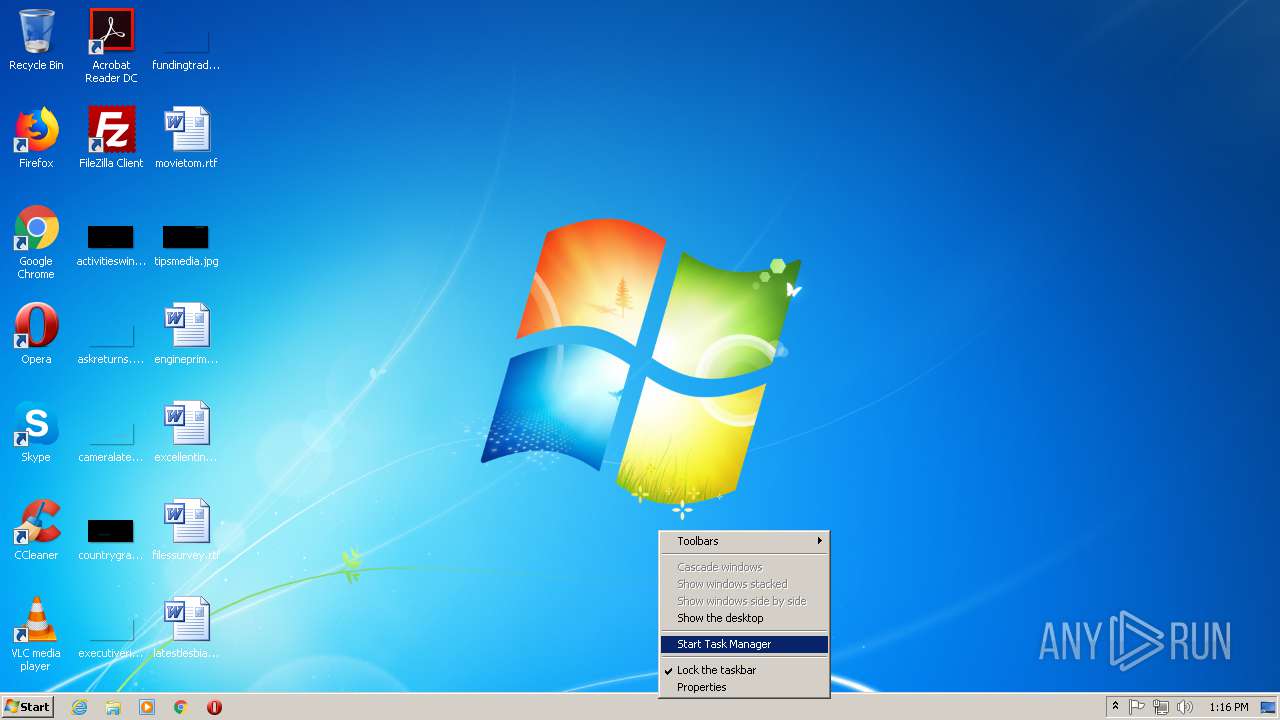
Task: Open taskbar Properties from the context menu
Action: (x=744, y=687)
